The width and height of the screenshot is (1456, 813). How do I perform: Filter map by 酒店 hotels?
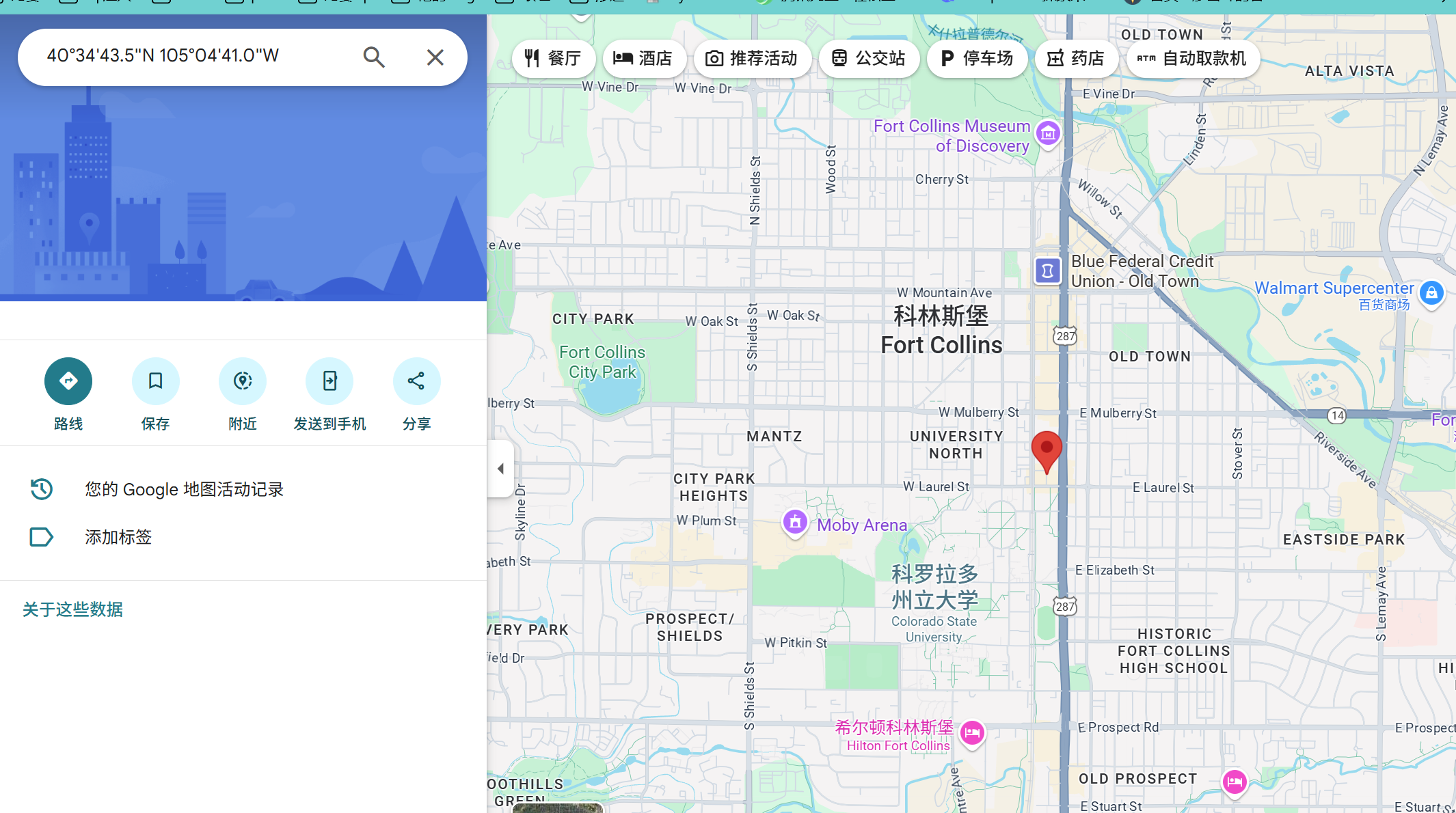(644, 59)
